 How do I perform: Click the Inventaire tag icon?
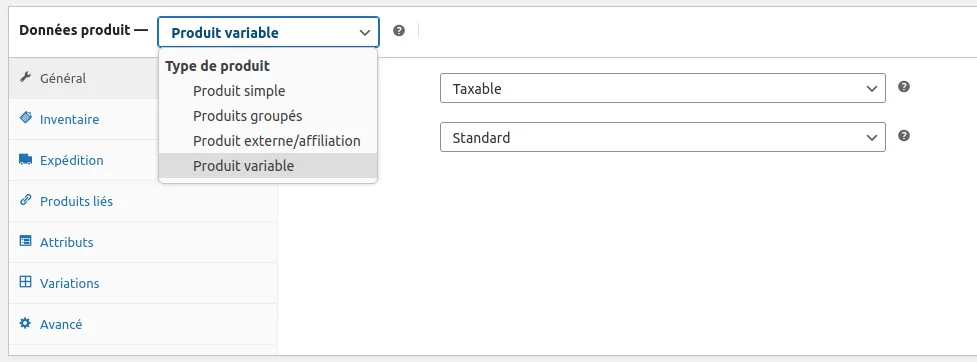(x=26, y=118)
